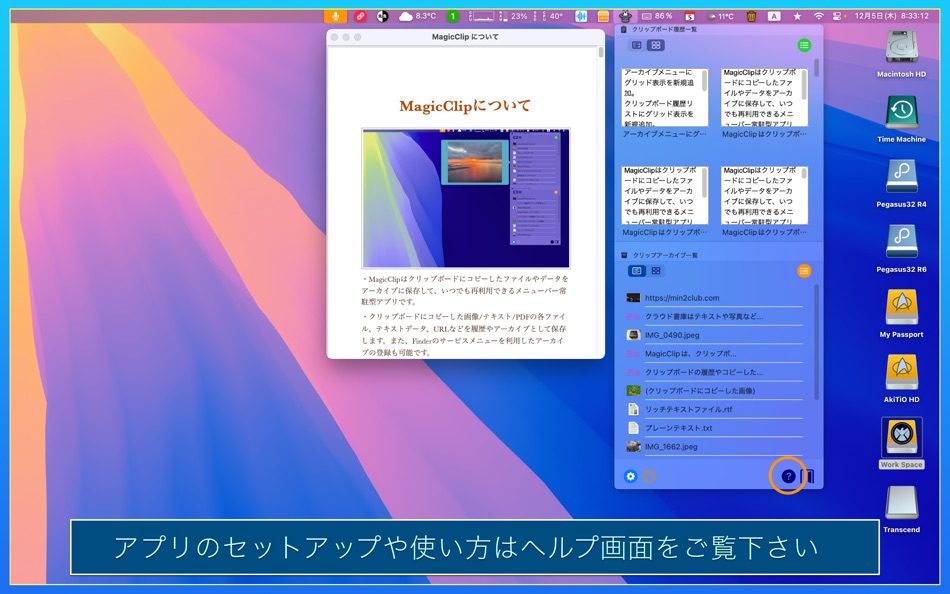Open the help screen with the question mark button

point(788,476)
